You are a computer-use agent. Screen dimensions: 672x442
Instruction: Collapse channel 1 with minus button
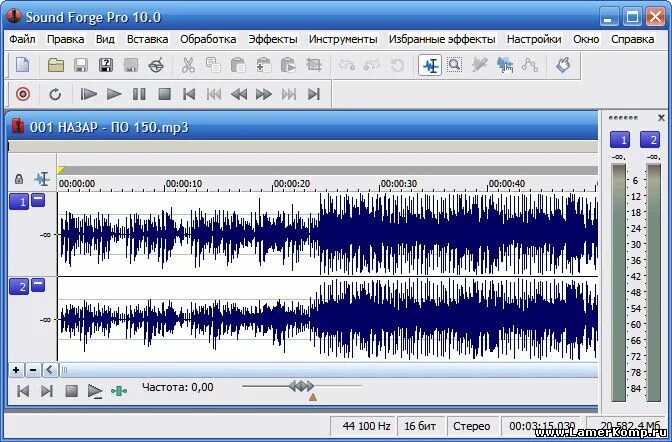pyautogui.click(x=38, y=199)
